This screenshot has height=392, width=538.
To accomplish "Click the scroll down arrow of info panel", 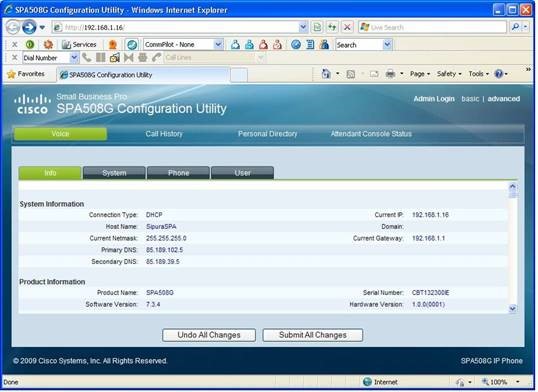I will [512, 308].
